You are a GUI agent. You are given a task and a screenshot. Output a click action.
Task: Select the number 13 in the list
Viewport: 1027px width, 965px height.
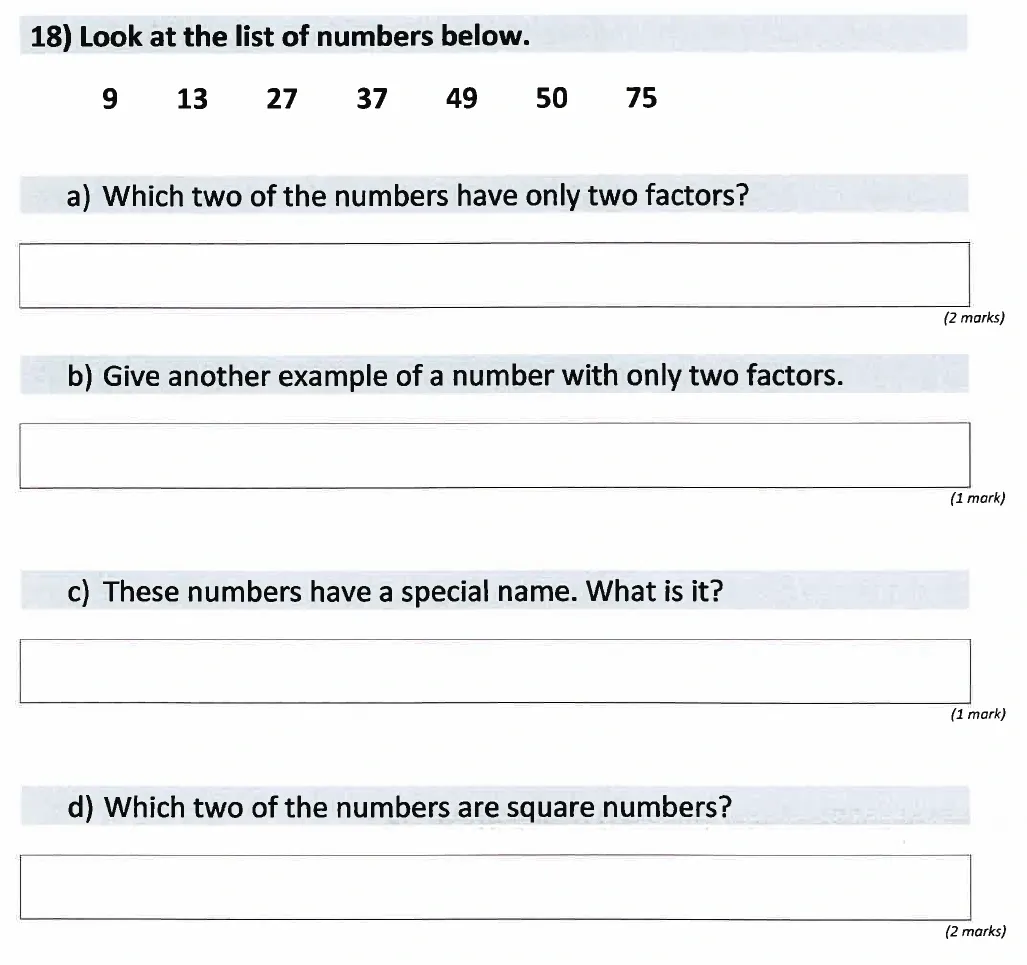(x=192, y=98)
